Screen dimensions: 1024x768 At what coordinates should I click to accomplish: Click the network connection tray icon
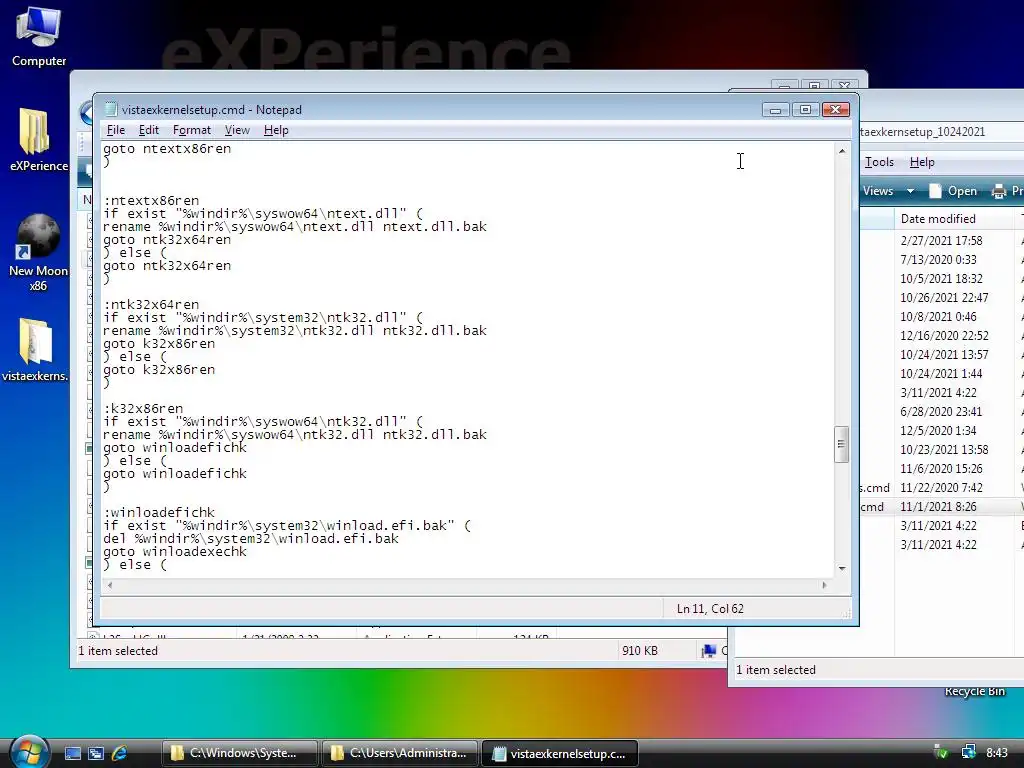[968, 753]
